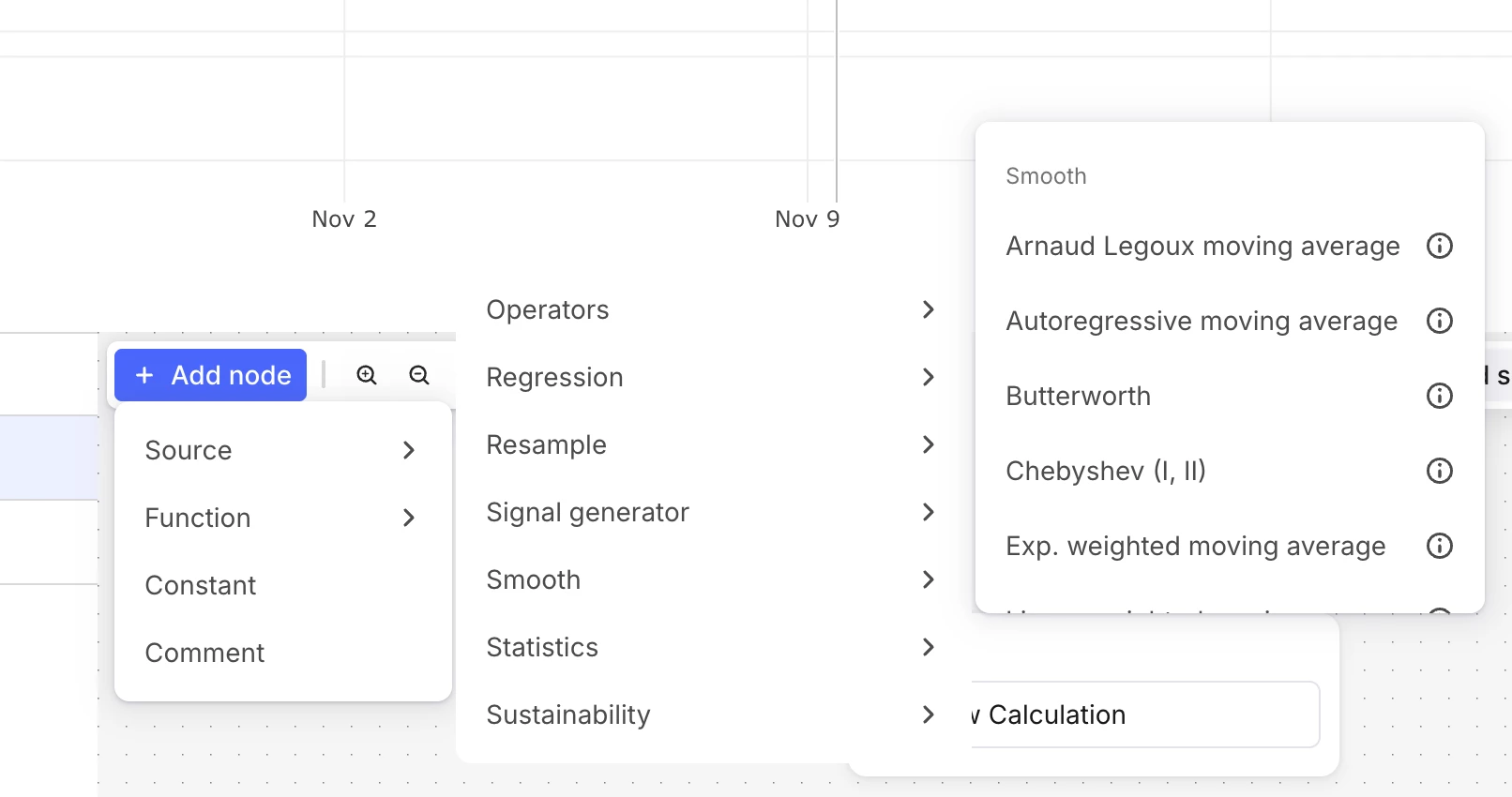Click info icon for Exp. weighted moving average
Viewport: 1512px width, 797px height.
pyautogui.click(x=1439, y=546)
